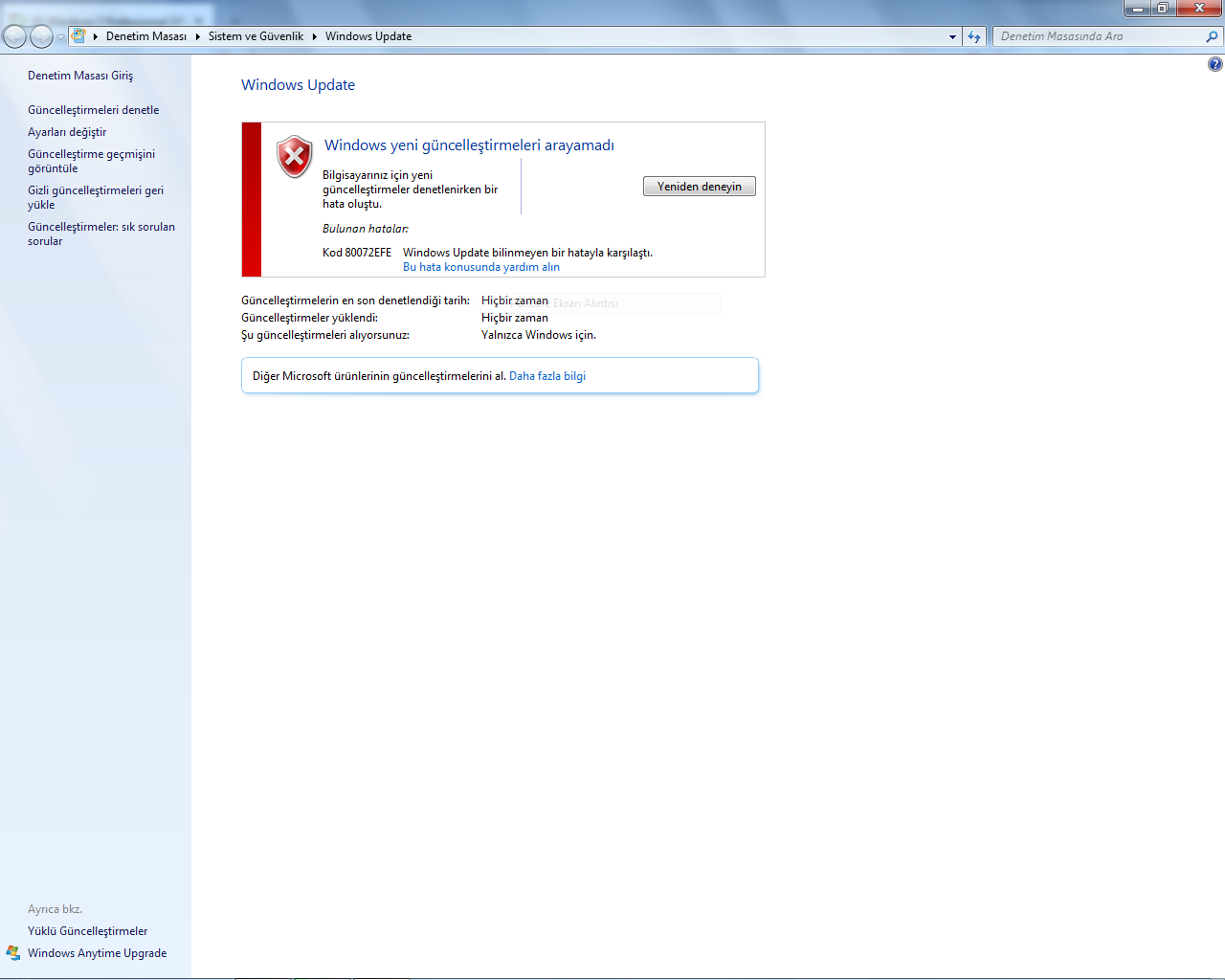Open Güncelleştirme geçmişini görüntüle link

pos(91,161)
